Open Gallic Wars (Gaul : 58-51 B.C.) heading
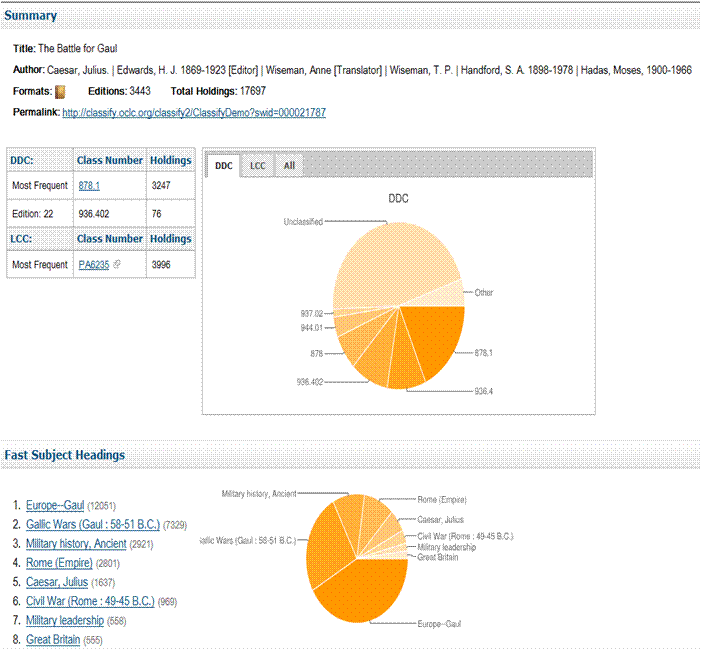This screenshot has height=650, width=701. 93,524
